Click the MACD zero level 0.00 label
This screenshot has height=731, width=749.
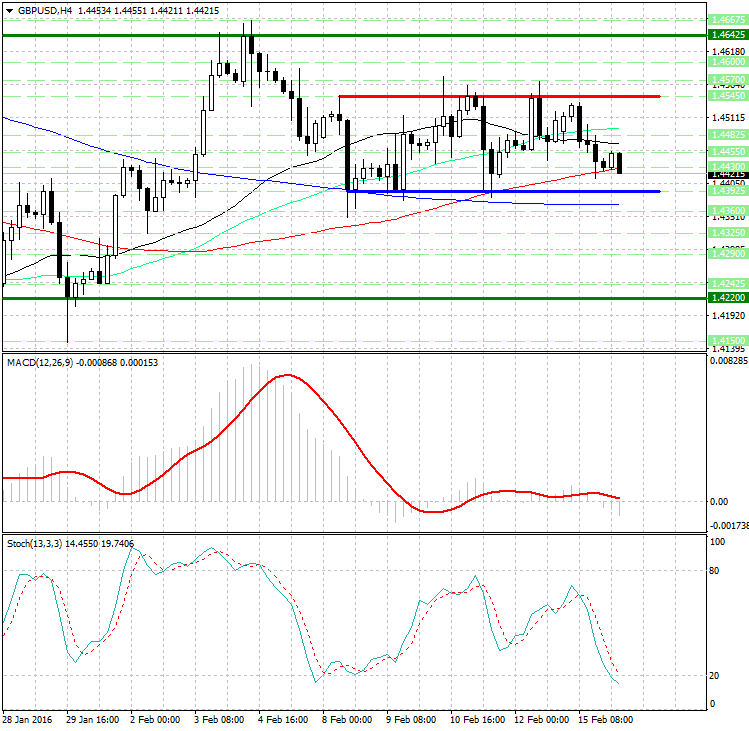pyautogui.click(x=719, y=502)
